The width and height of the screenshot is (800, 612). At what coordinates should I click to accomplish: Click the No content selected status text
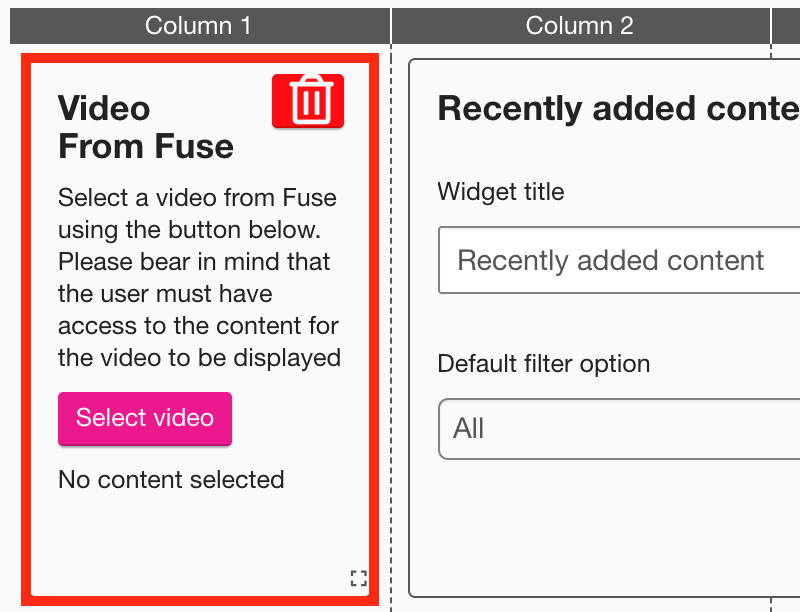171,480
